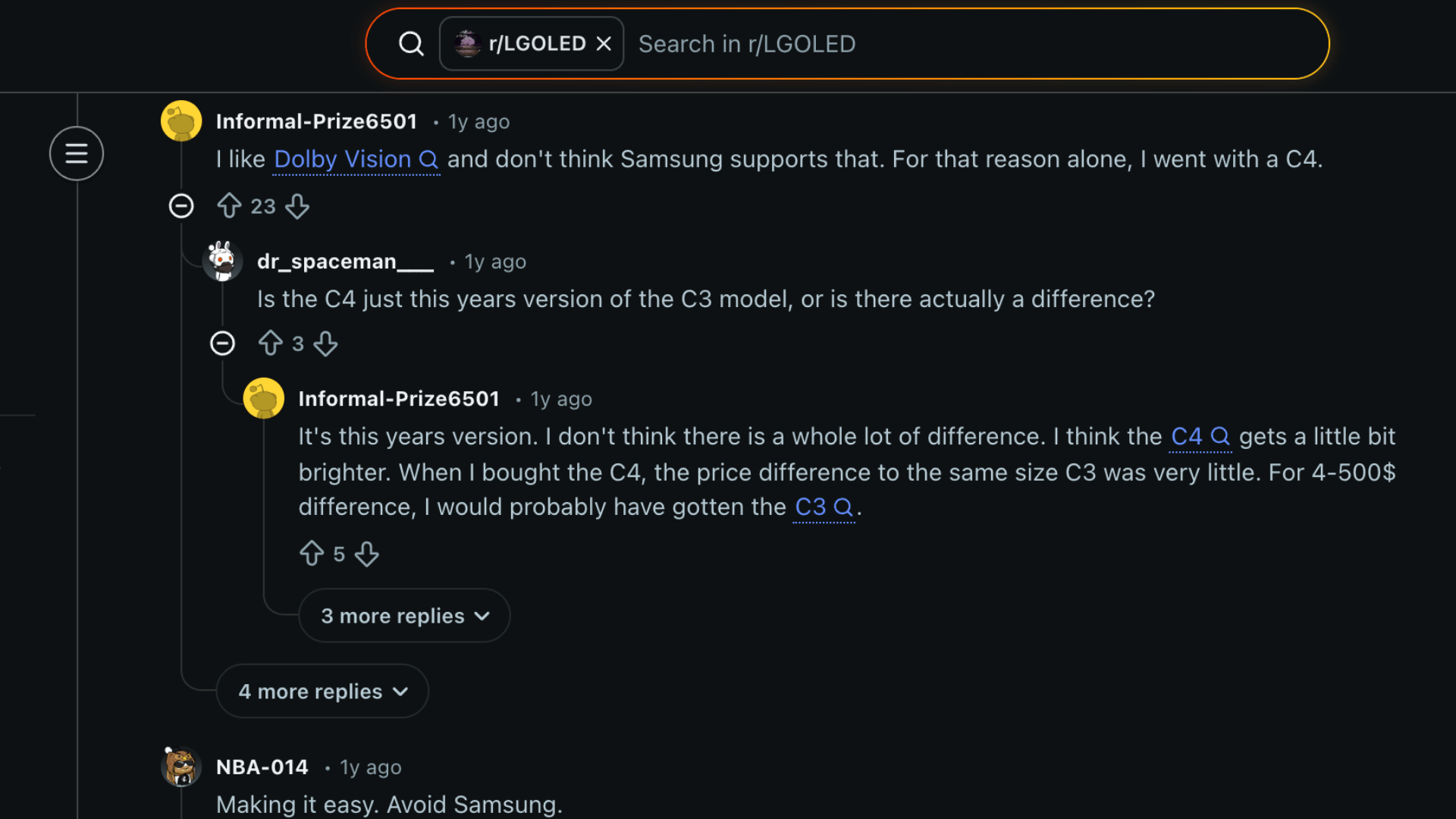Downvote the top comment about Dolby Vision
The height and width of the screenshot is (819, 1456).
pyautogui.click(x=297, y=206)
